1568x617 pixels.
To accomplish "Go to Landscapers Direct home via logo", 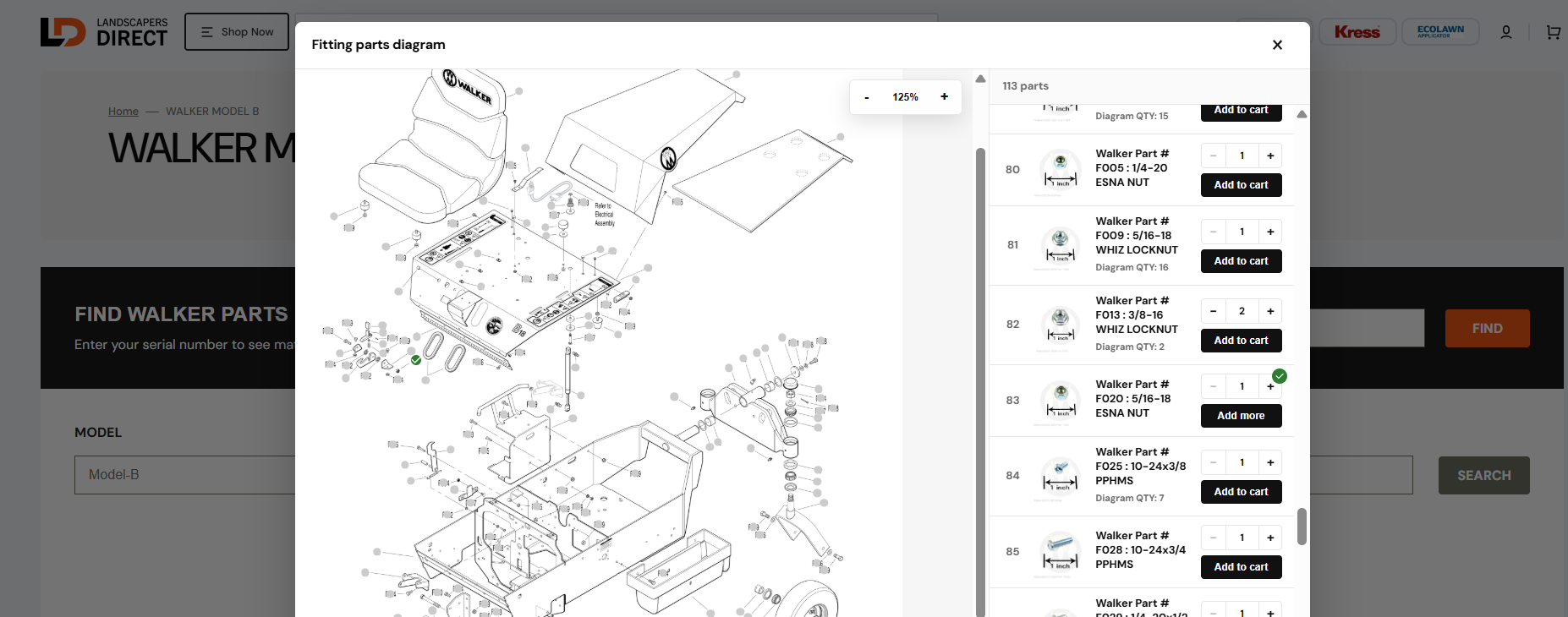I will tap(104, 32).
